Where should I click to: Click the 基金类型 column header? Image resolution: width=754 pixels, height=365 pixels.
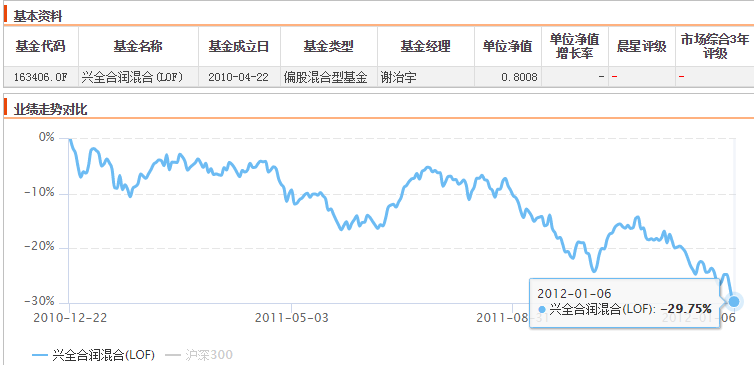click(329, 46)
